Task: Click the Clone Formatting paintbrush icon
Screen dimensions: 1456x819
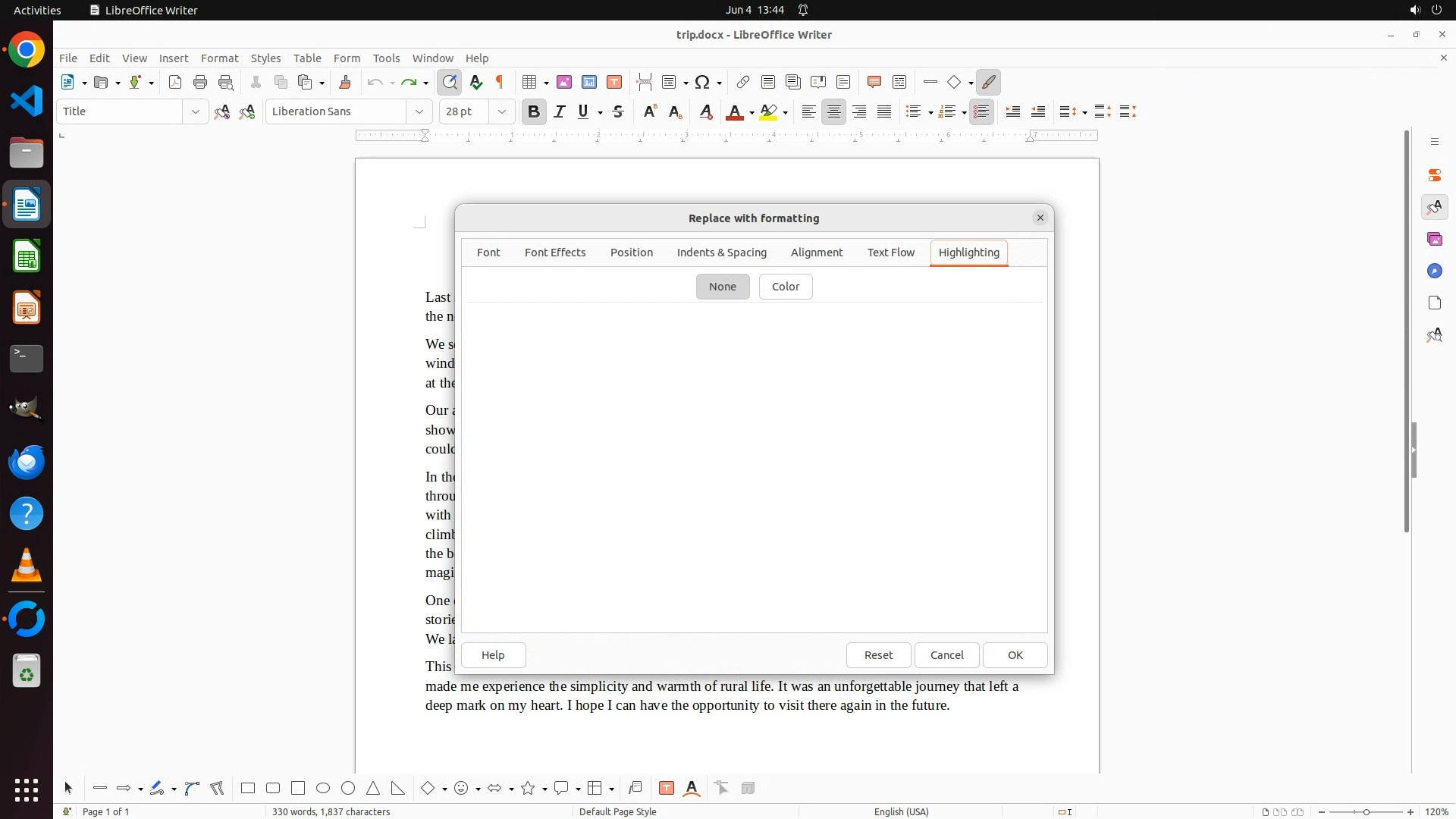Action: click(345, 83)
